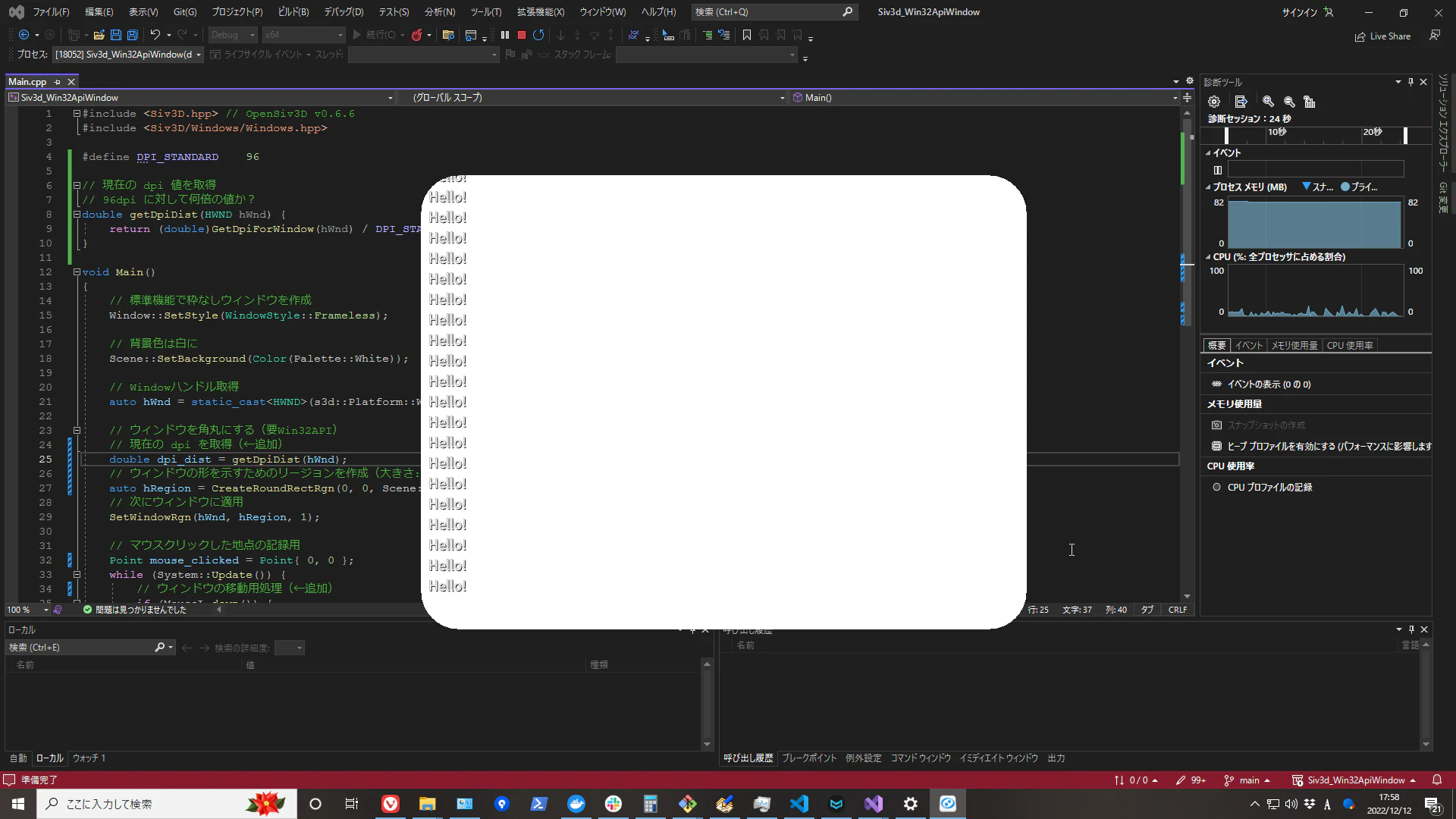This screenshot has height=819, width=1456.
Task: Reset diagnostic view zoom icon
Action: coord(1310,102)
